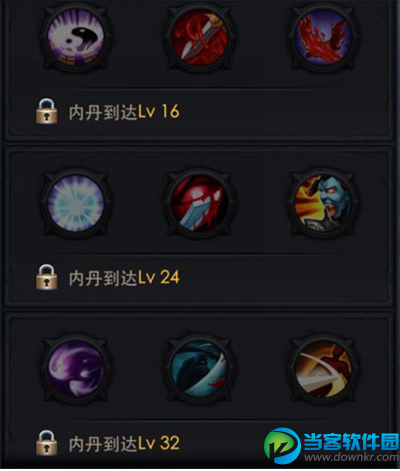Select the blue-faced vampire skill icon
Image resolution: width=400 pixels, height=471 pixels.
pyautogui.click(x=323, y=203)
